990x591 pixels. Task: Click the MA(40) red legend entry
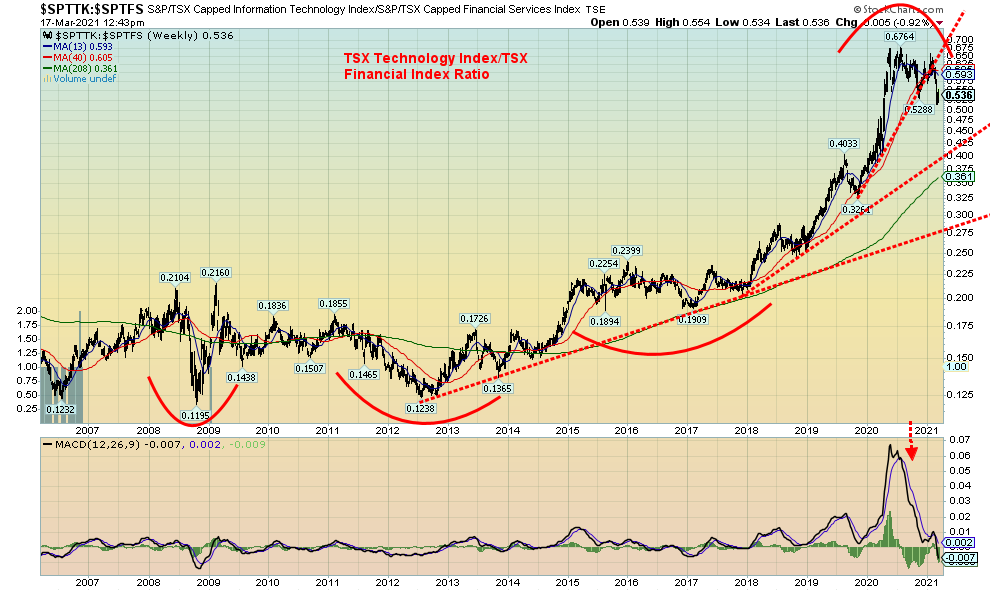click(78, 55)
